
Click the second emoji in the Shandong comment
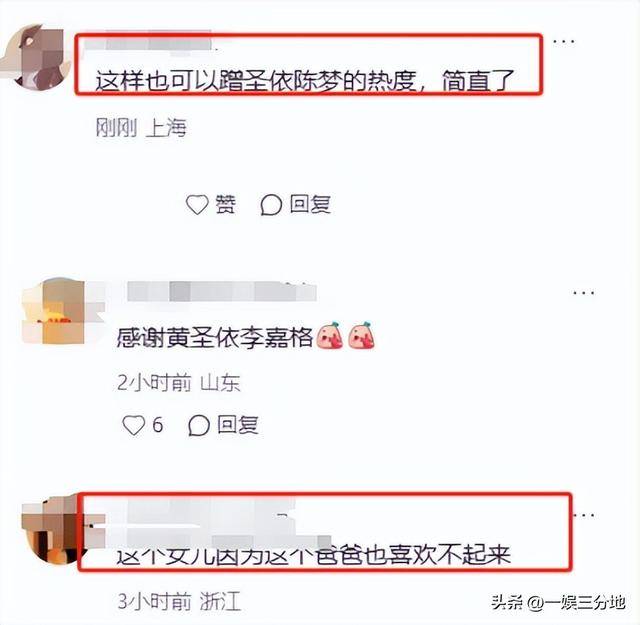pos(362,336)
